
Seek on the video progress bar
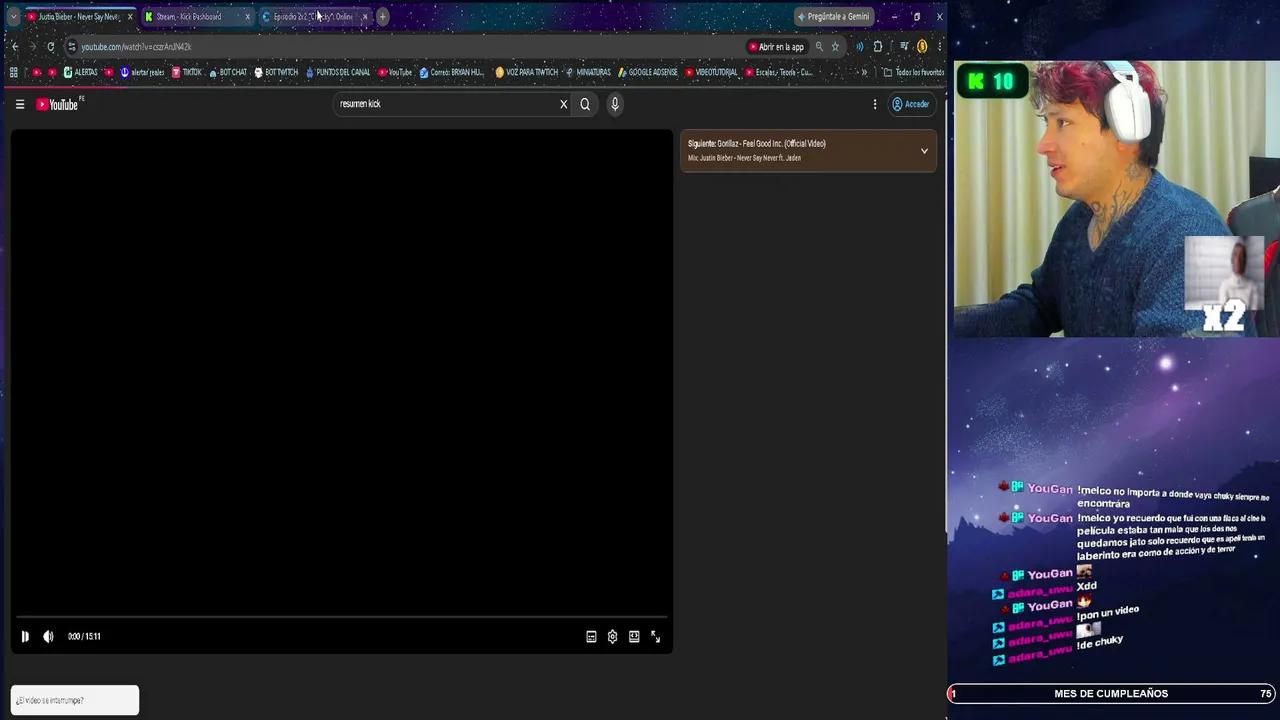coord(341,617)
